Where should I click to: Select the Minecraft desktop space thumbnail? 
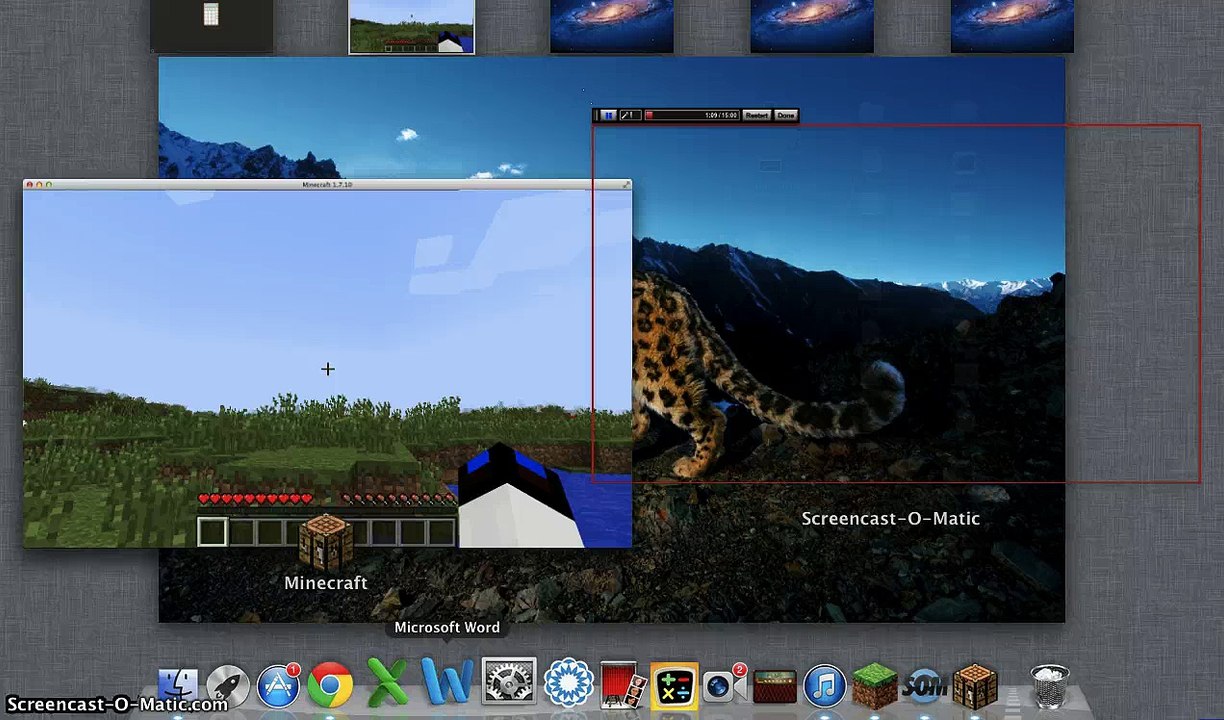click(412, 26)
